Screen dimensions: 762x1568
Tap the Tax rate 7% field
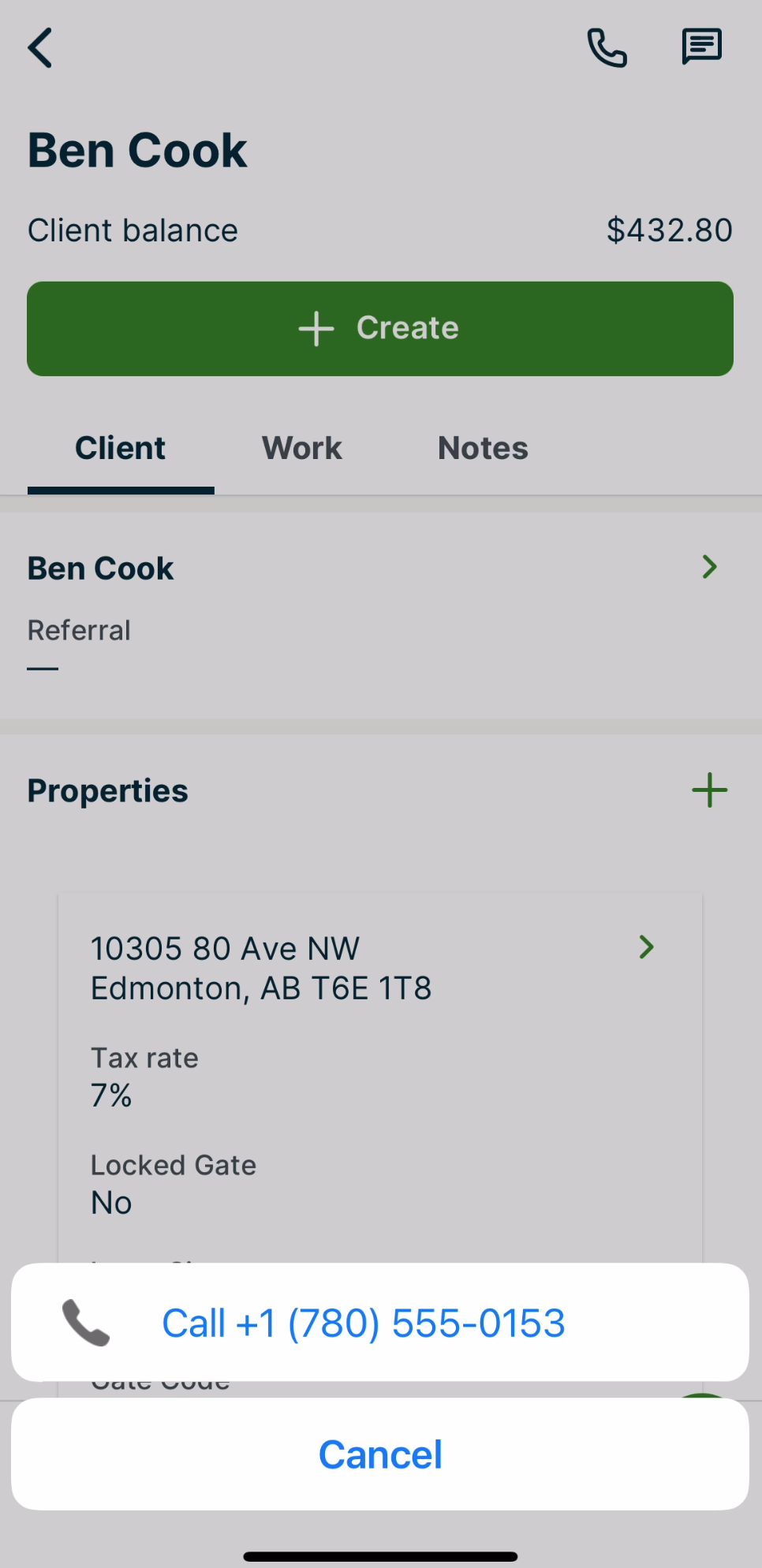coord(144,1077)
